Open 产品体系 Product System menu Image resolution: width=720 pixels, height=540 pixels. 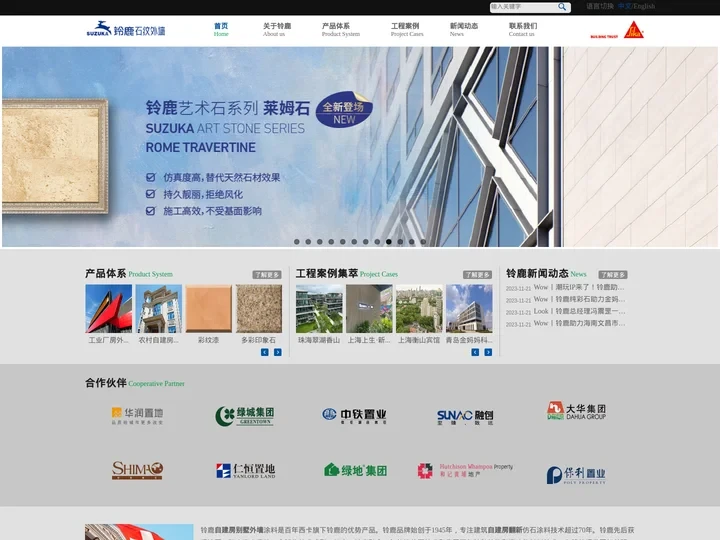click(x=341, y=29)
